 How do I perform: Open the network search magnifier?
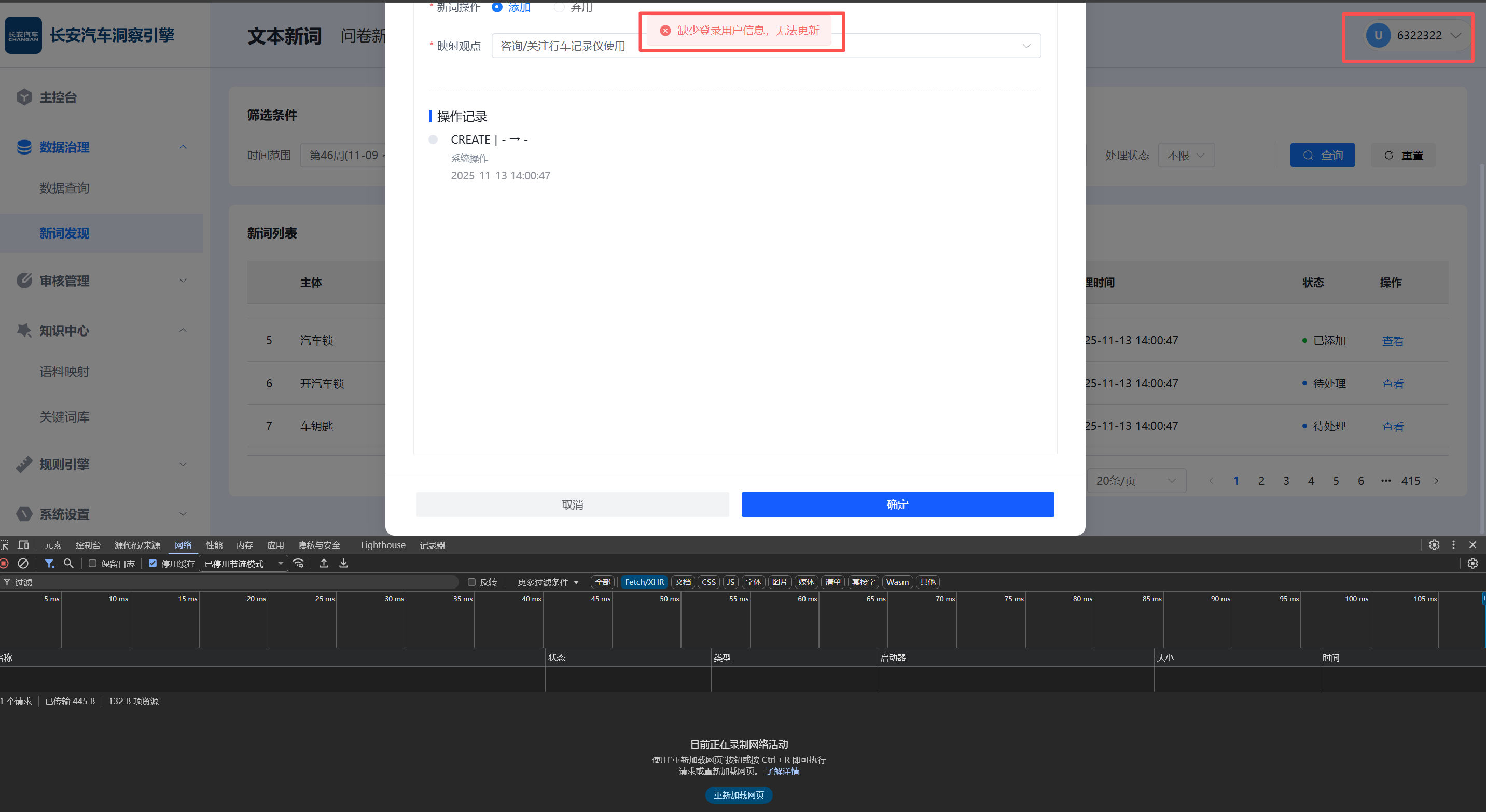pos(68,564)
